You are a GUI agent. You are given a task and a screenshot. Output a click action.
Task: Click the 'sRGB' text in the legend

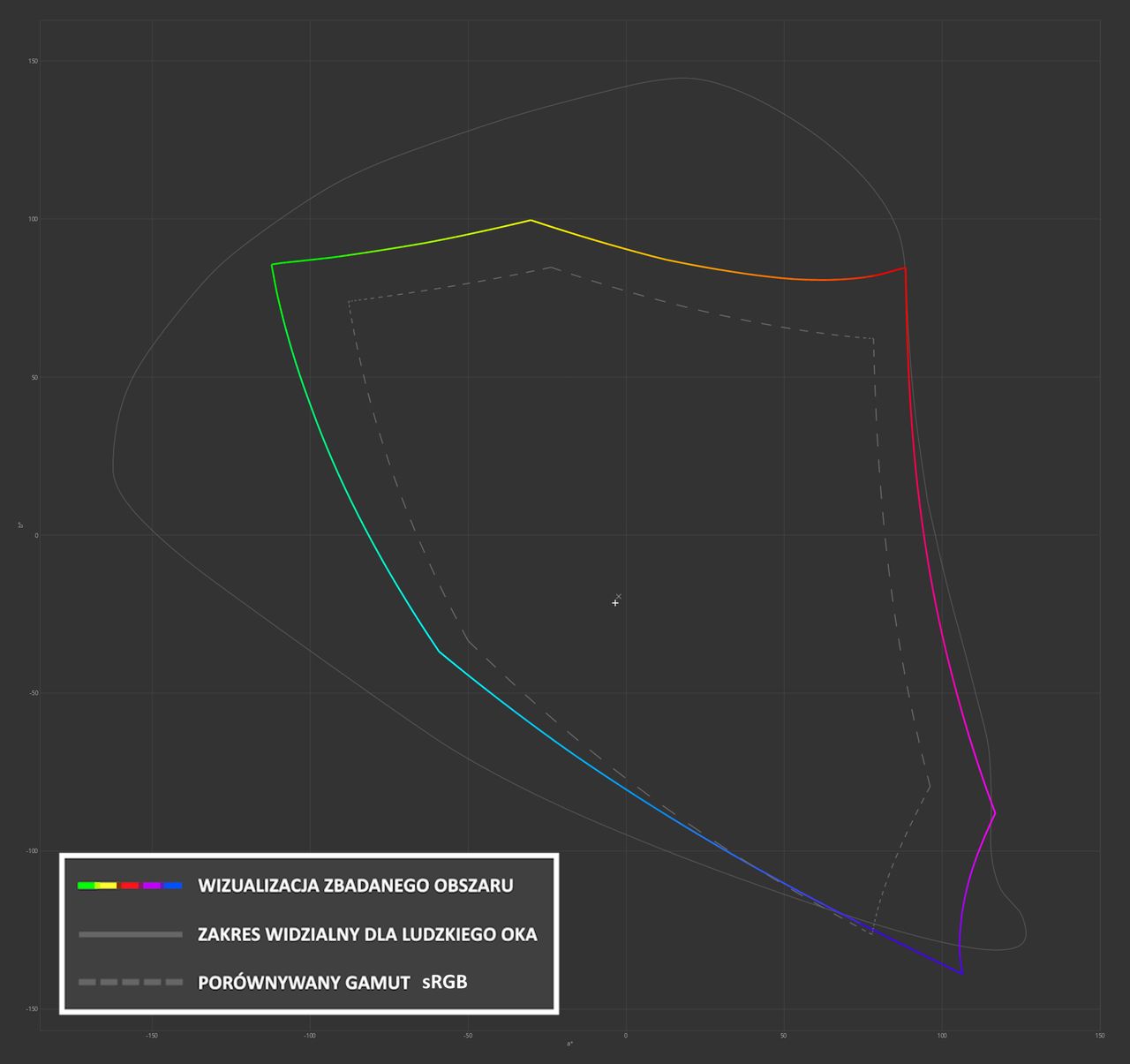coord(444,981)
